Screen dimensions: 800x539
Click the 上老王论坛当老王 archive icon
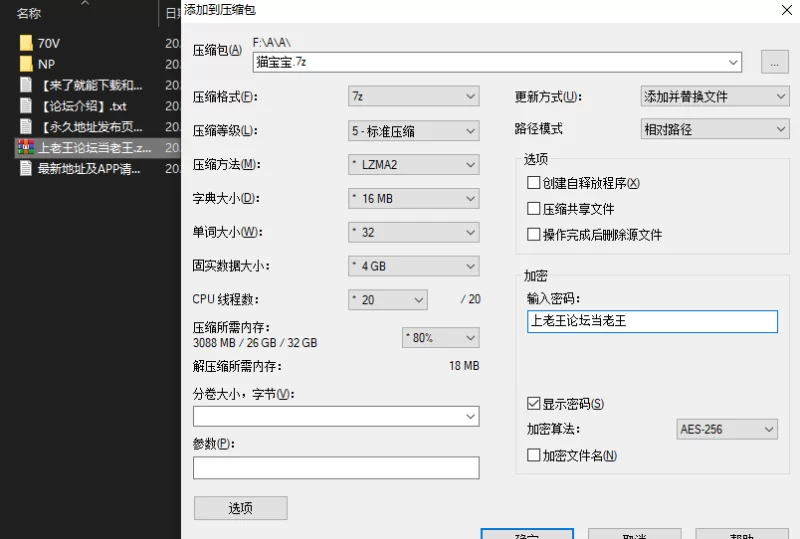pos(26,148)
